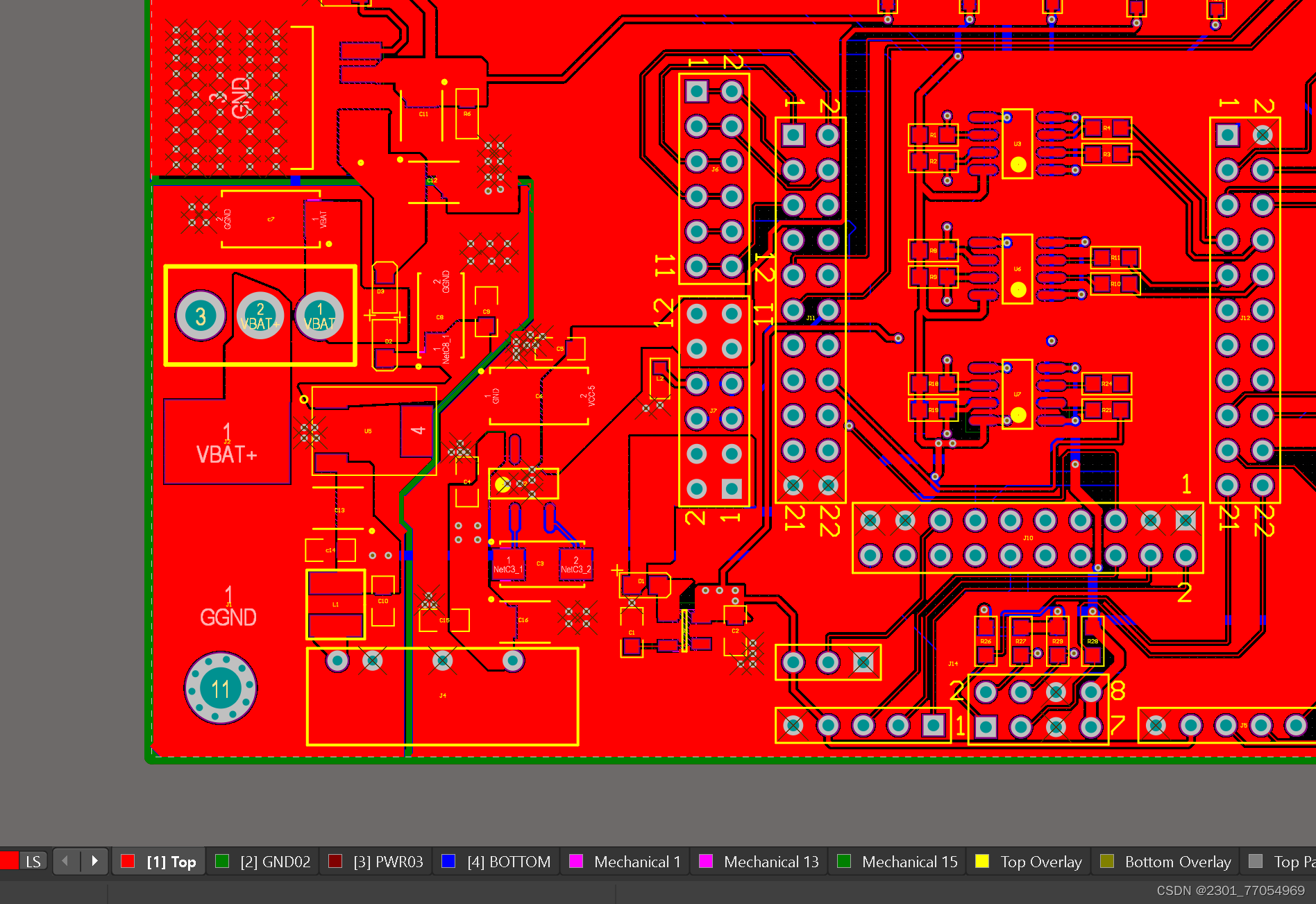Image resolution: width=1316 pixels, height=904 pixels.
Task: Select the Bottom Overlay layer tab
Action: (1166, 862)
